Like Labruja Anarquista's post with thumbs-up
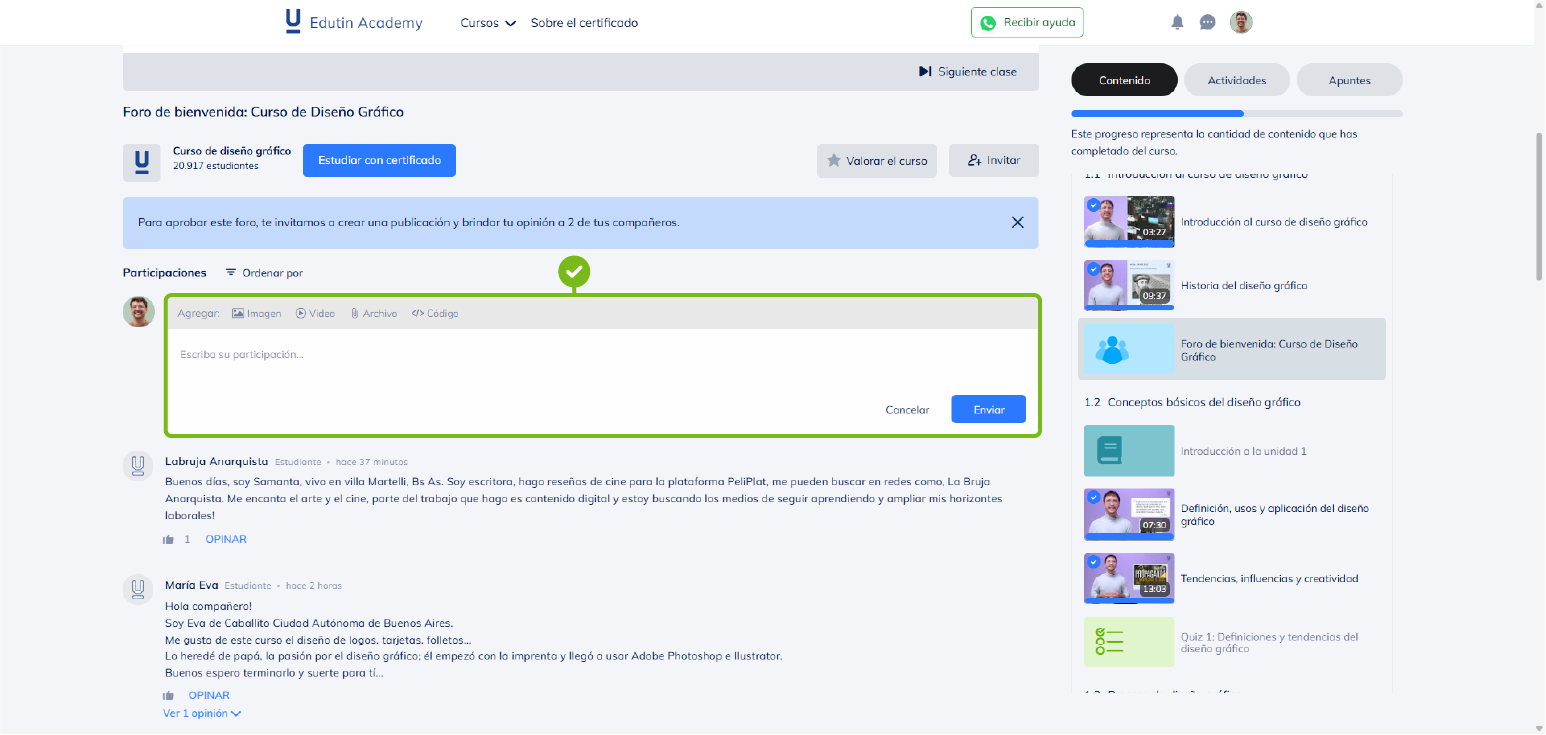The height and width of the screenshot is (735, 1546). 168,540
